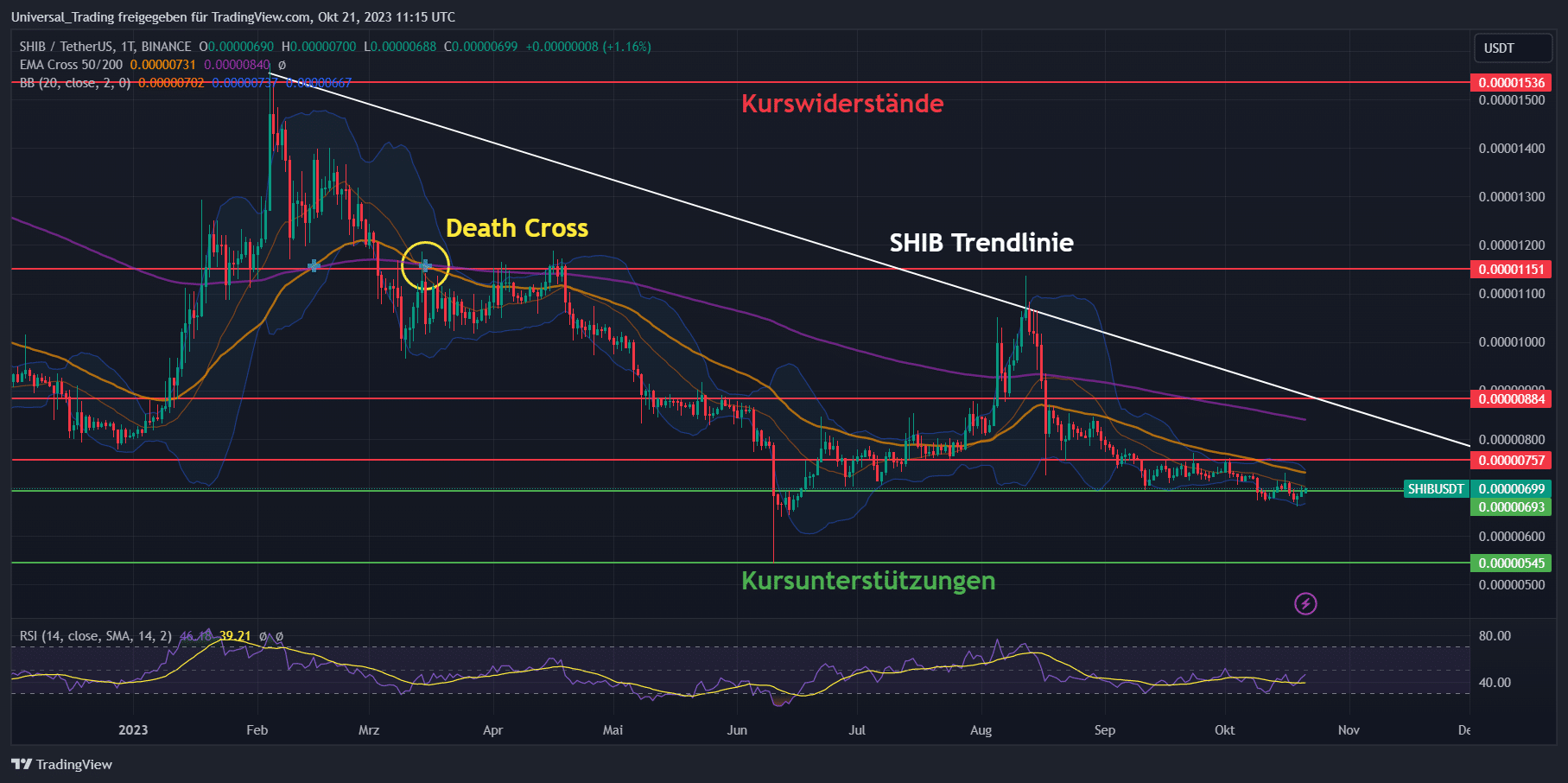Click the SHIBUSDT symbol tag
Image resolution: width=1568 pixels, height=783 pixels.
click(x=1436, y=489)
